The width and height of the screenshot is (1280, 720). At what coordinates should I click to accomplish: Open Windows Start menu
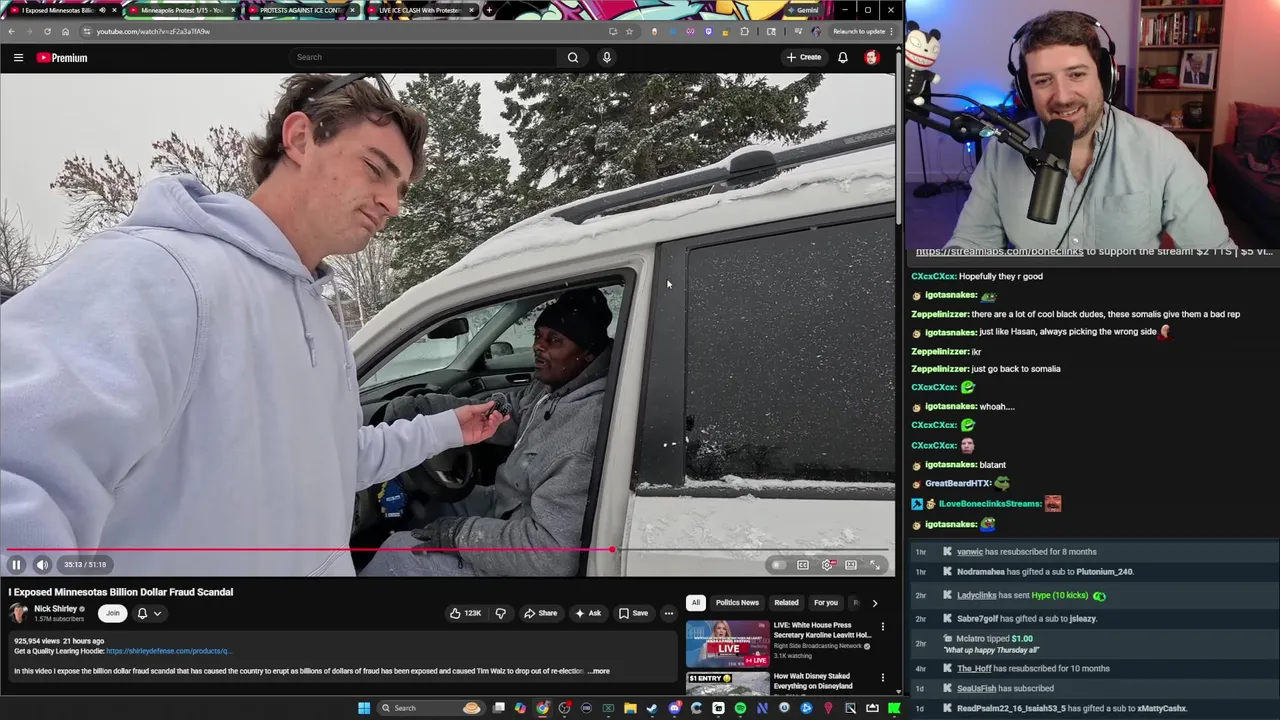(364, 708)
